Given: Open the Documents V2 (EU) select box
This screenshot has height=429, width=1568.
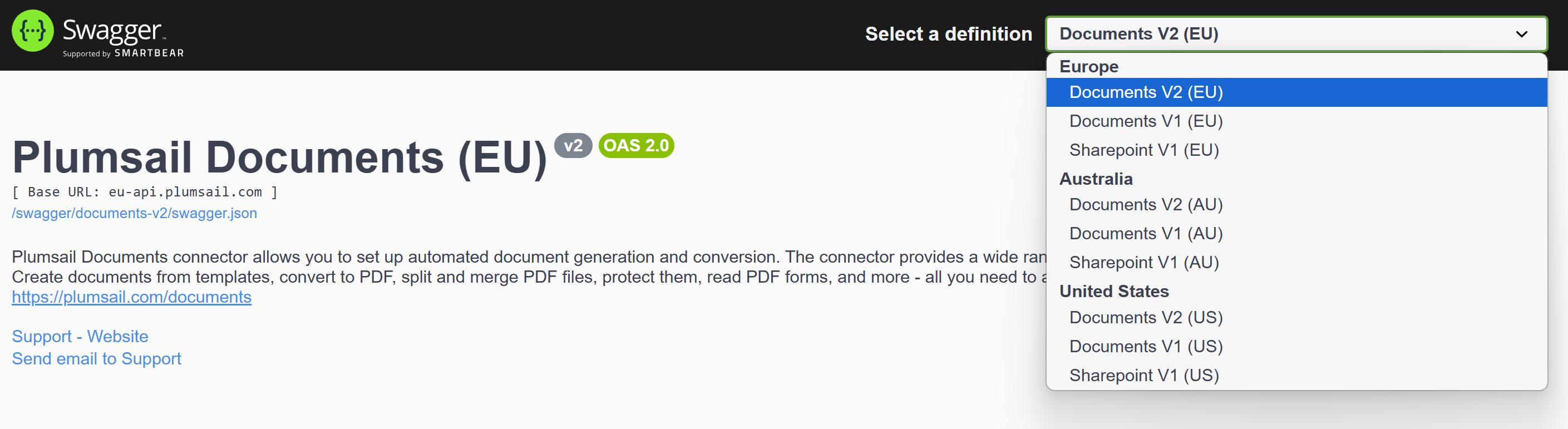Looking at the screenshot, I should pos(1296,34).
